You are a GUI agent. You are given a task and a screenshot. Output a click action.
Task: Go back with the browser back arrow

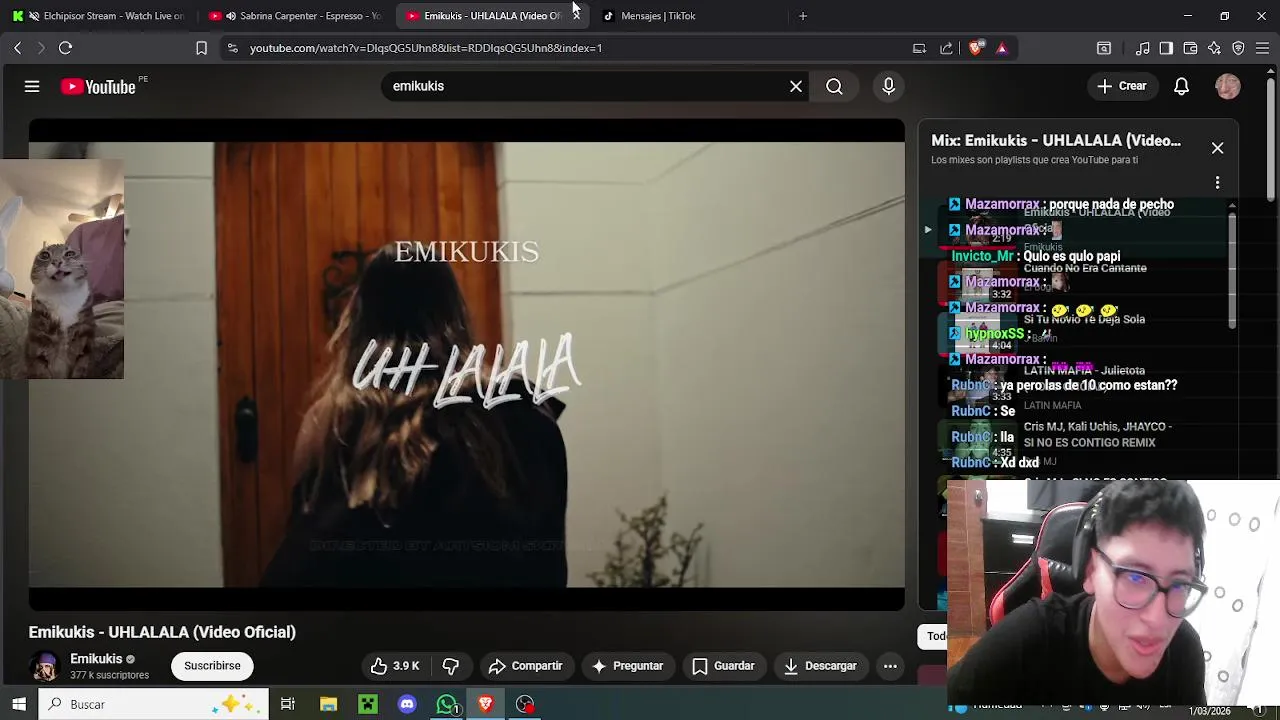coord(17,48)
